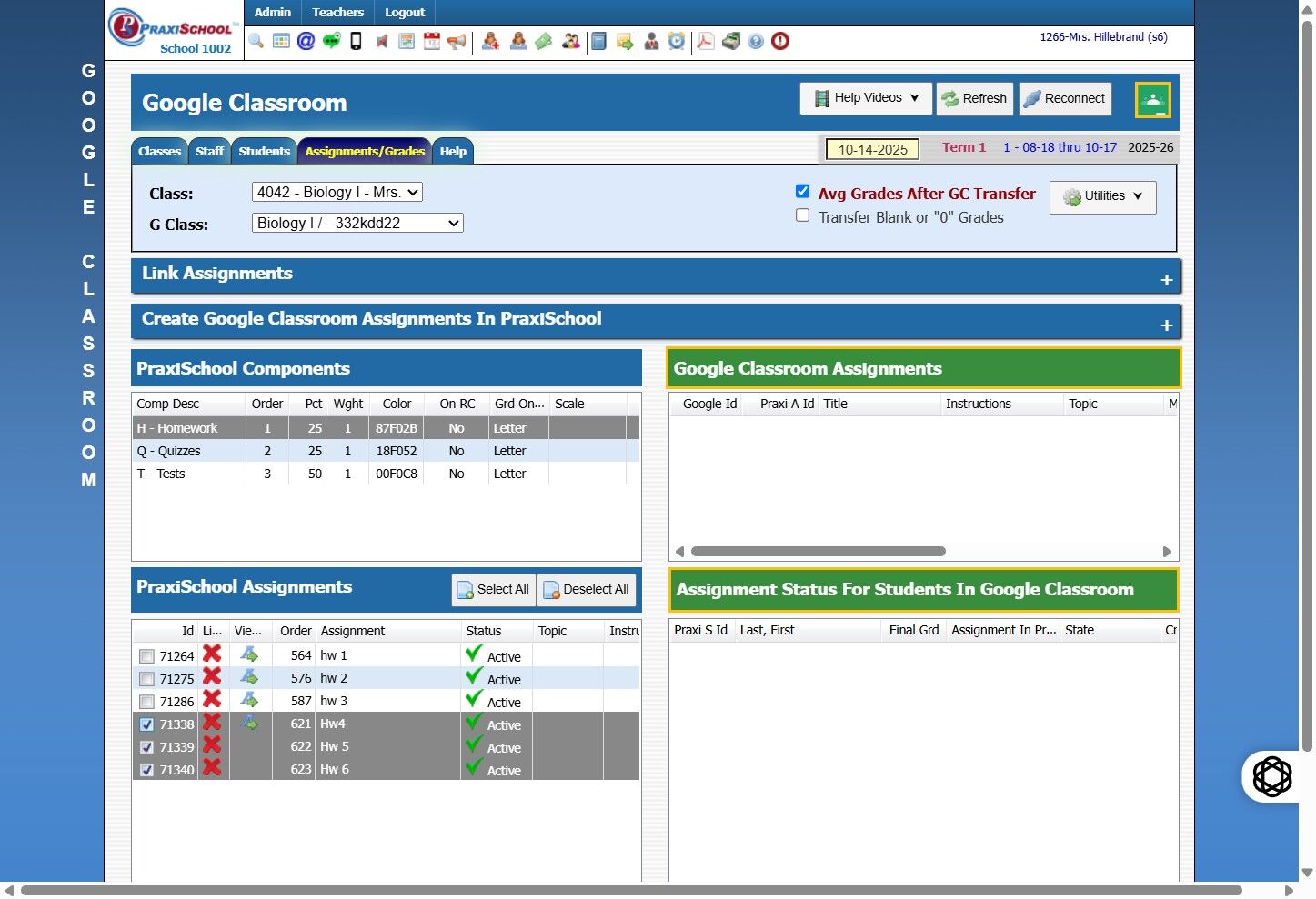Uncheck the box for assignment 71339

[146, 747]
